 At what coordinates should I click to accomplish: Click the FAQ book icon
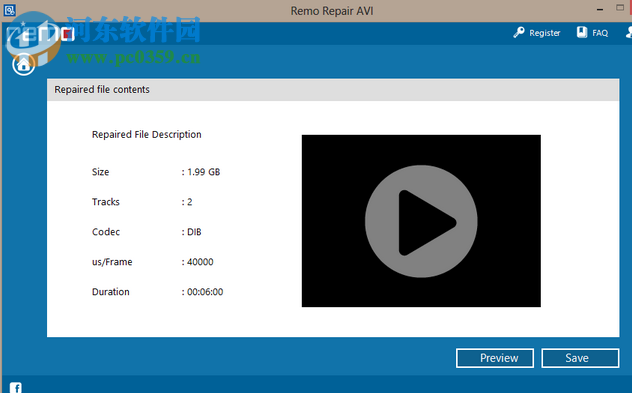pyautogui.click(x=582, y=32)
